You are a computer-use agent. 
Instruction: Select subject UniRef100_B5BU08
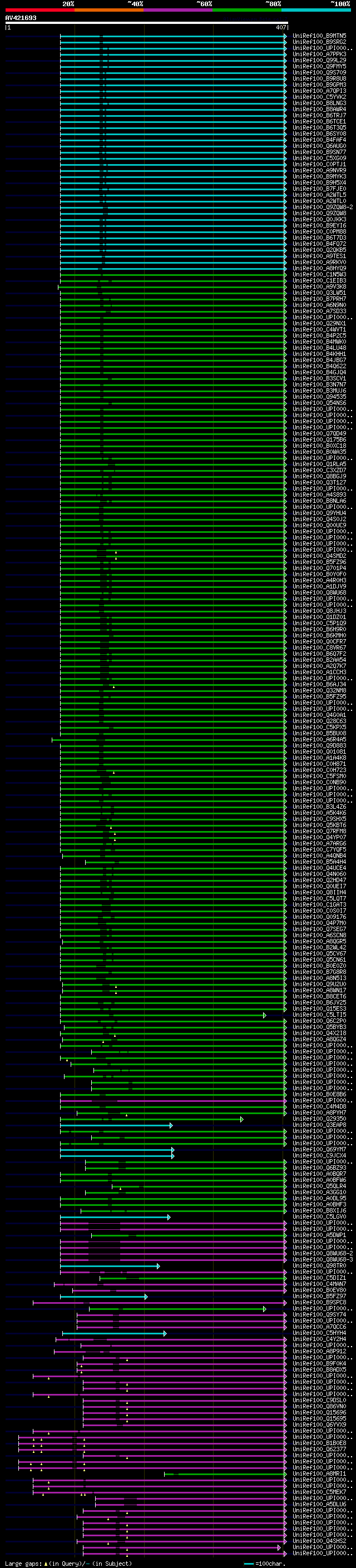coord(319,734)
